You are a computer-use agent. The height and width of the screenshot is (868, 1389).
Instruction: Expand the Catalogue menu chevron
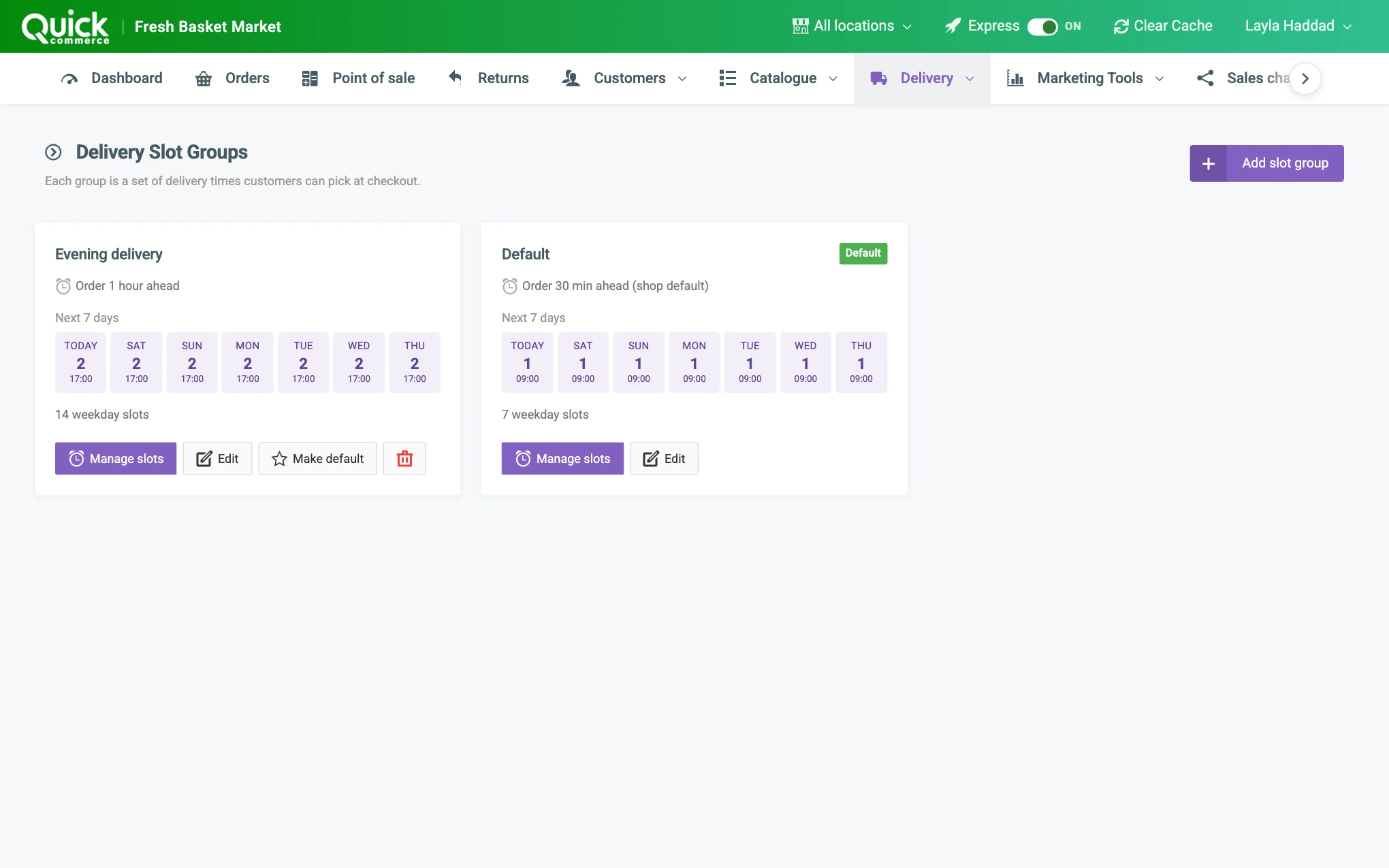tap(833, 79)
